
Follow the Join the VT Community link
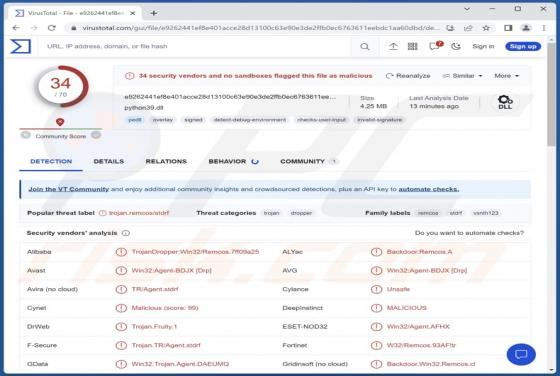tap(69, 189)
